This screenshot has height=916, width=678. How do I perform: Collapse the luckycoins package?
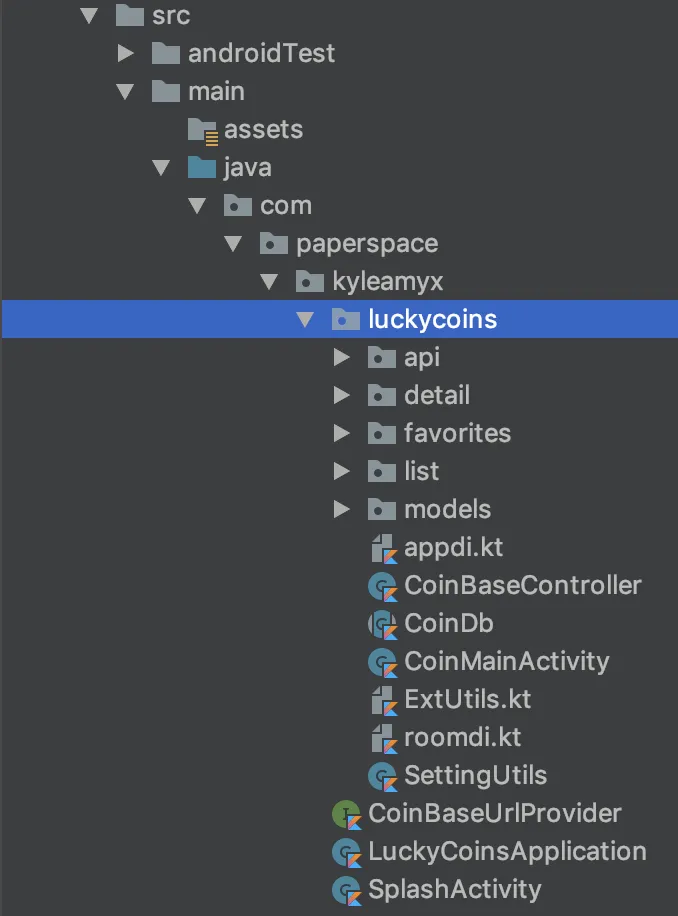306,320
